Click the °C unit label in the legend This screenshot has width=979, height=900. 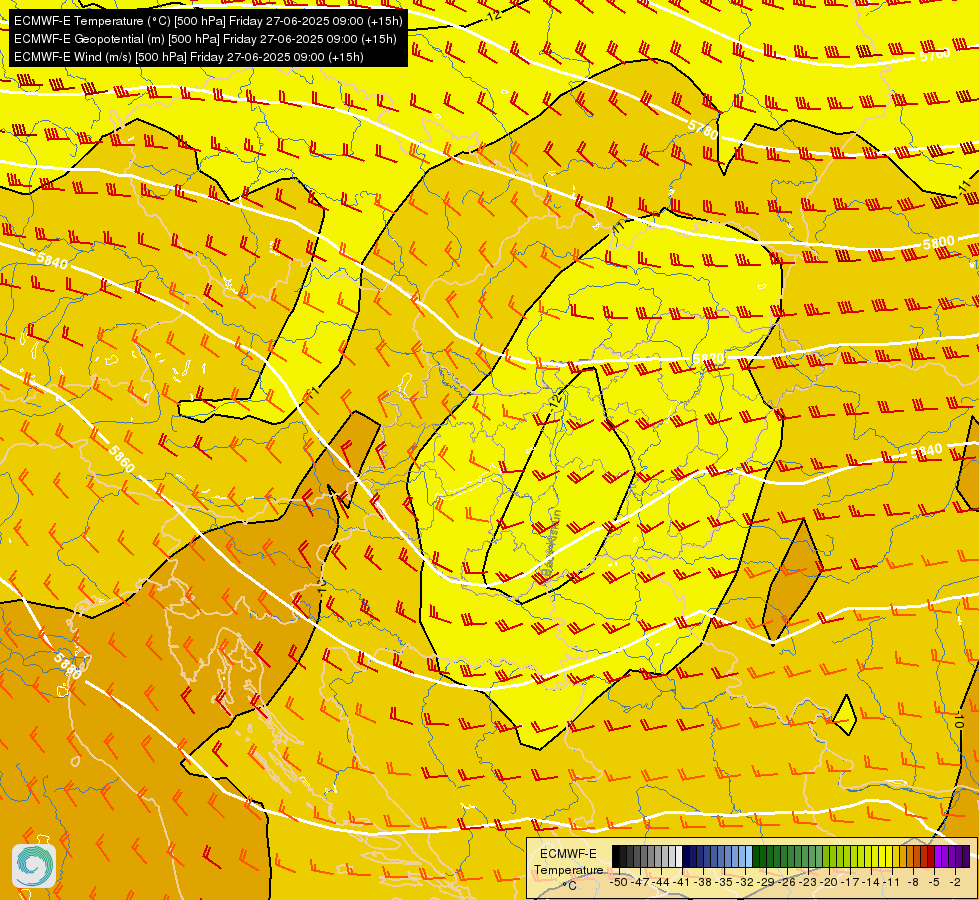pos(569,886)
